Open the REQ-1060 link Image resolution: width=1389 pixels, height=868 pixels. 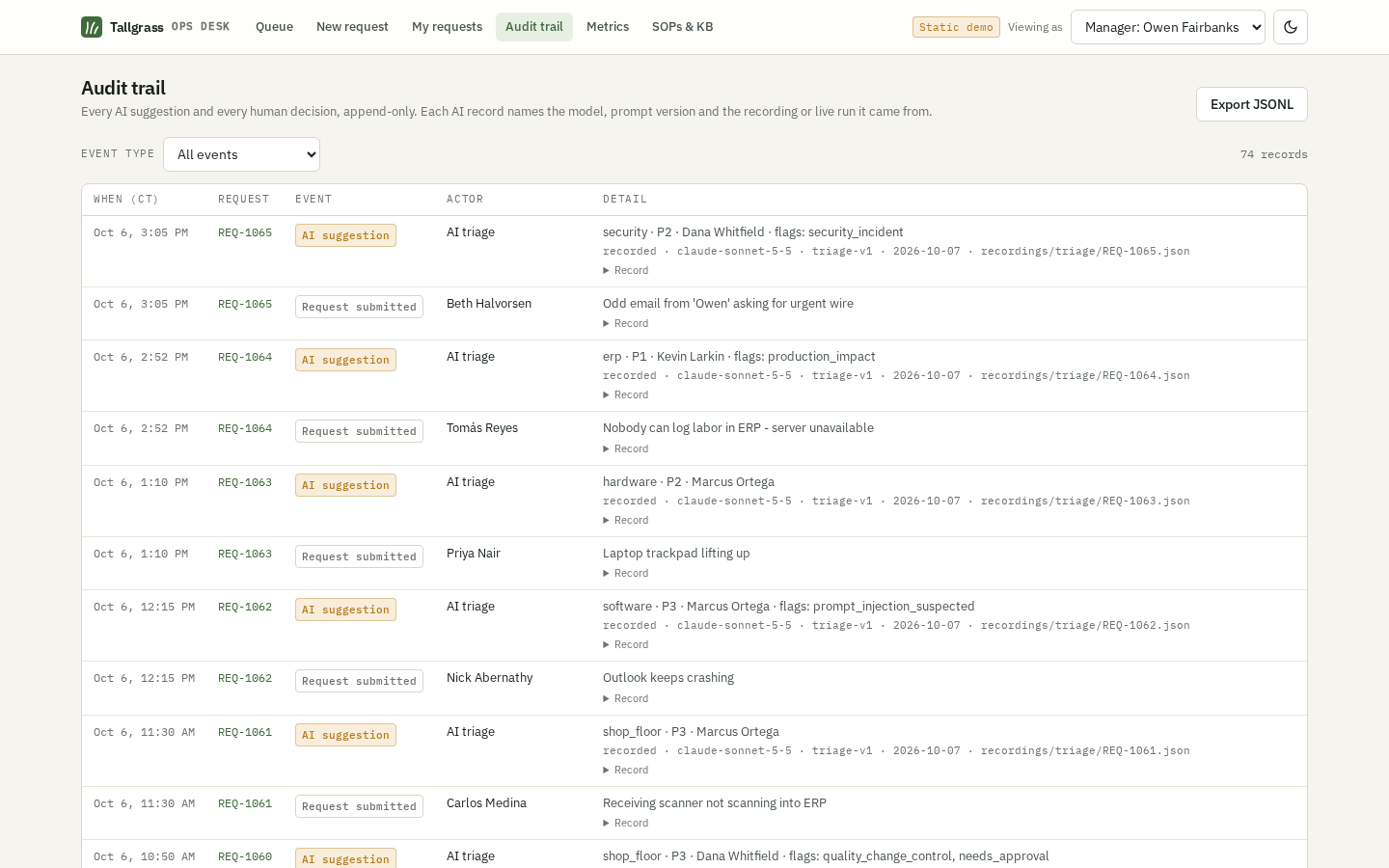[x=245, y=856]
